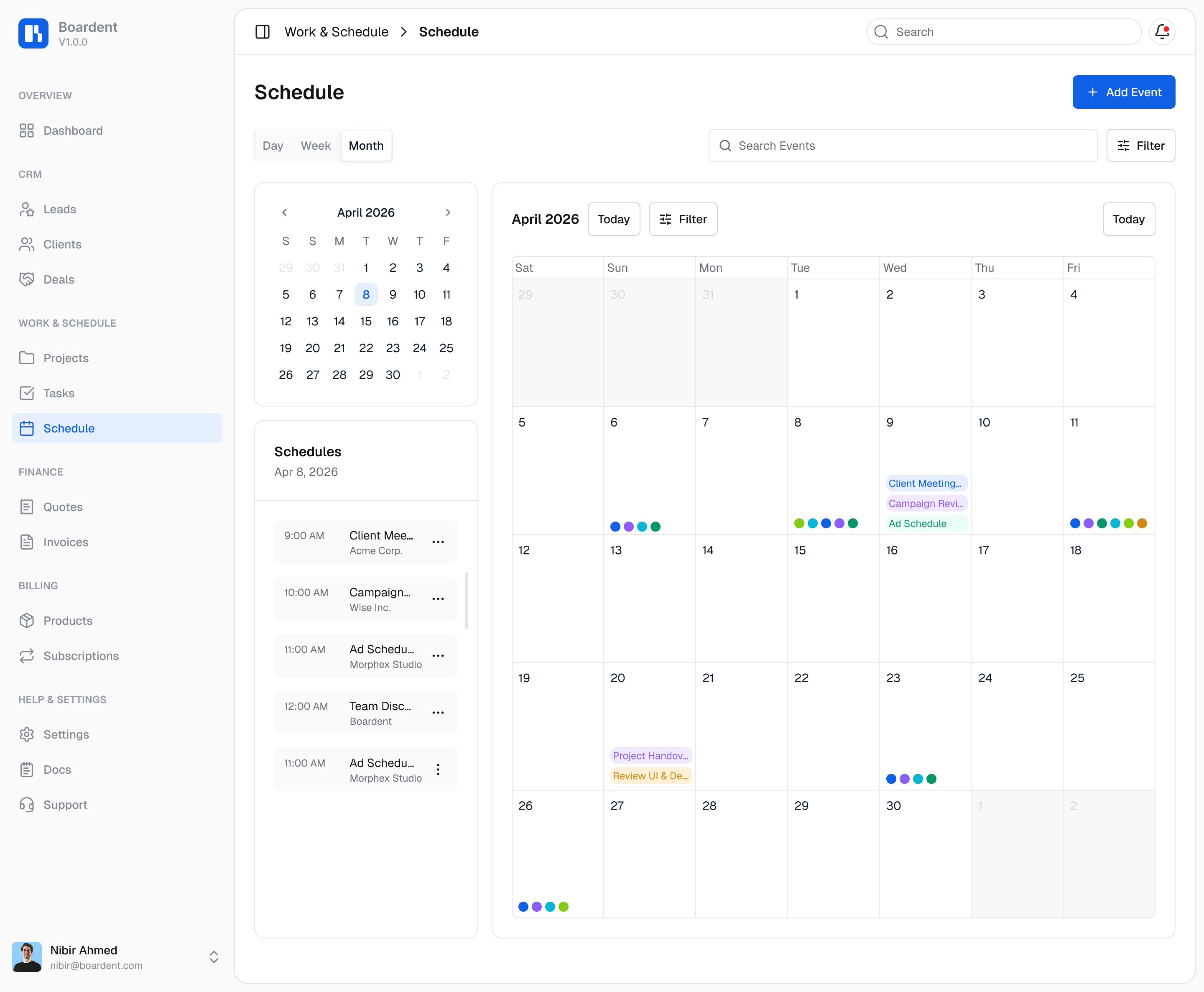
Task: Open the notifications bell
Action: pos(1162,32)
